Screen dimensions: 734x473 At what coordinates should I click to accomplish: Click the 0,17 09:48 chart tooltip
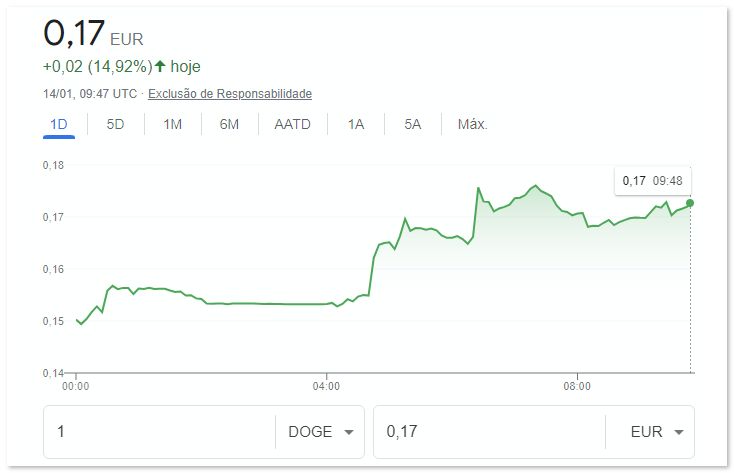point(652,181)
